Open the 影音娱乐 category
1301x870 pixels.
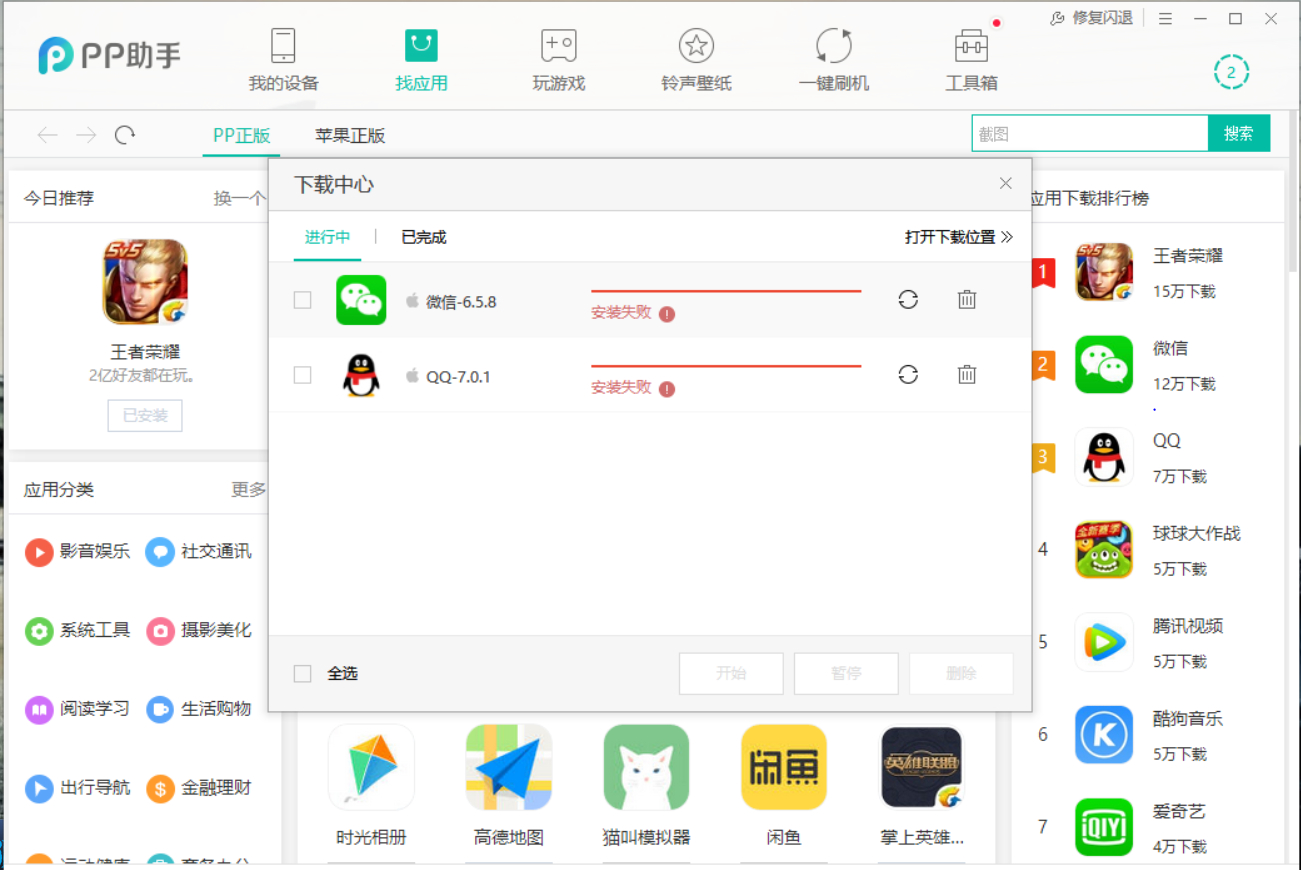(x=78, y=551)
